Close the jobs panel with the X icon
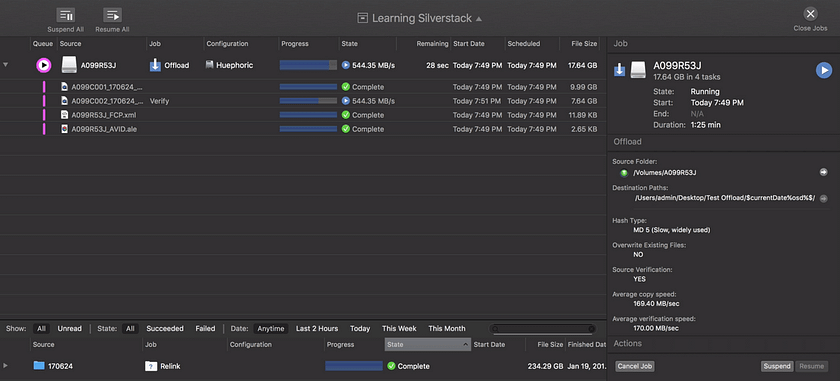Image resolution: width=840 pixels, height=381 pixels. (x=811, y=14)
